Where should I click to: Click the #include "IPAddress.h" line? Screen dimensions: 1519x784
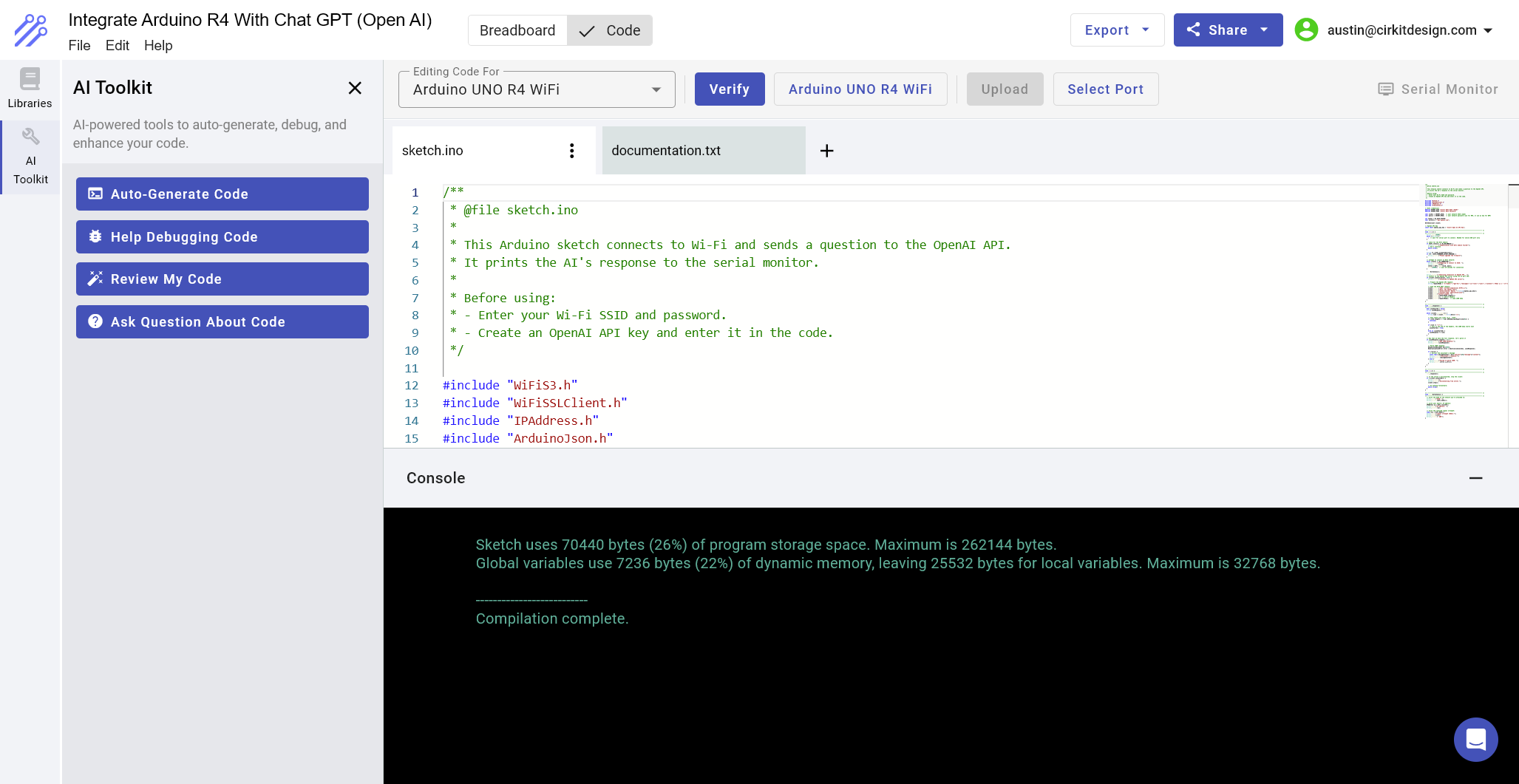tap(521, 421)
